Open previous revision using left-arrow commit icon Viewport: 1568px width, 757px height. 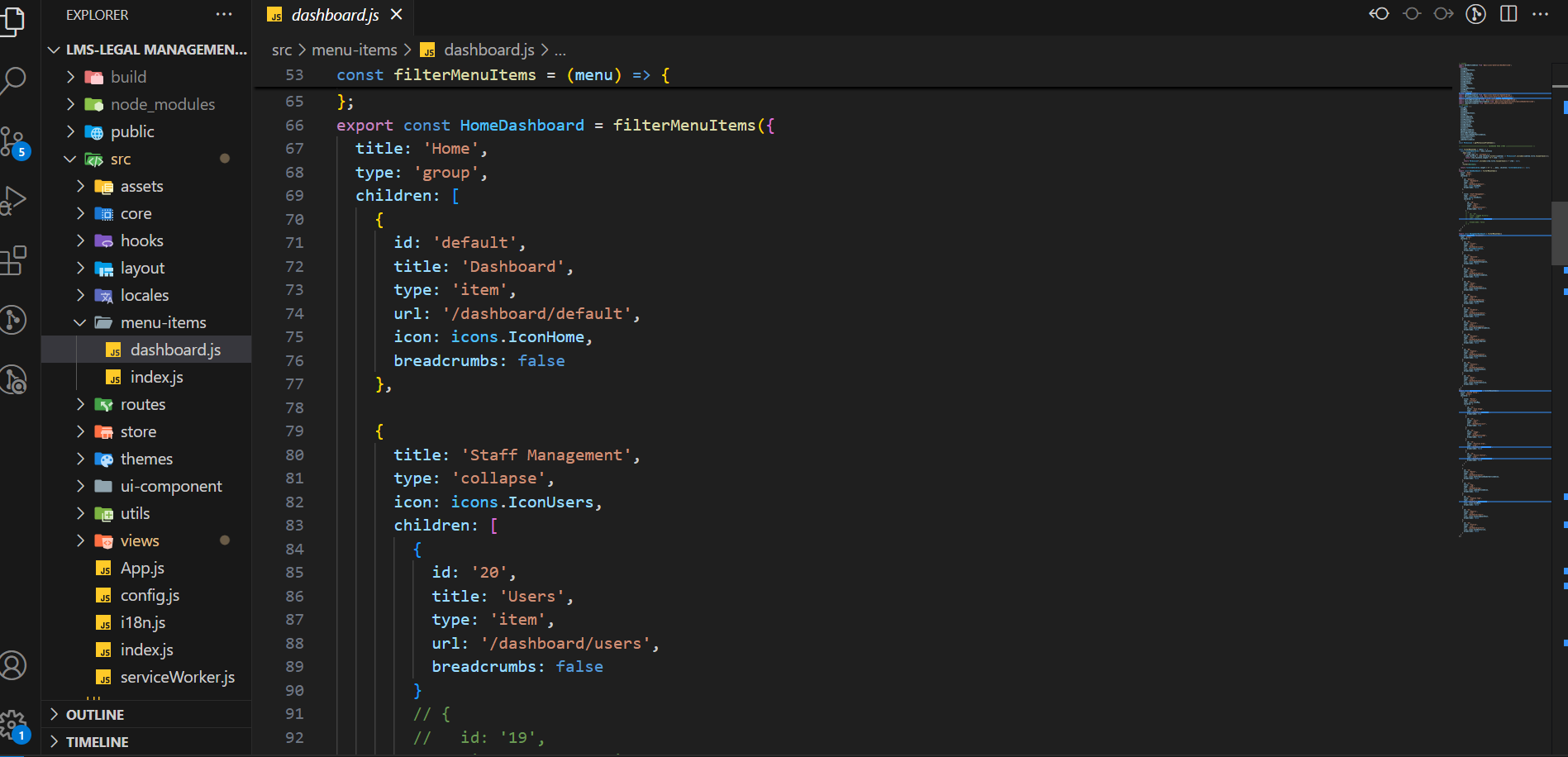(x=1379, y=14)
